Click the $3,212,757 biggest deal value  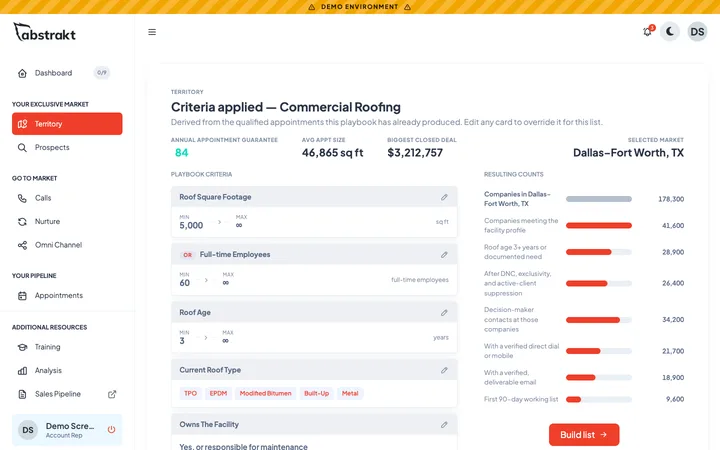[x=415, y=153]
